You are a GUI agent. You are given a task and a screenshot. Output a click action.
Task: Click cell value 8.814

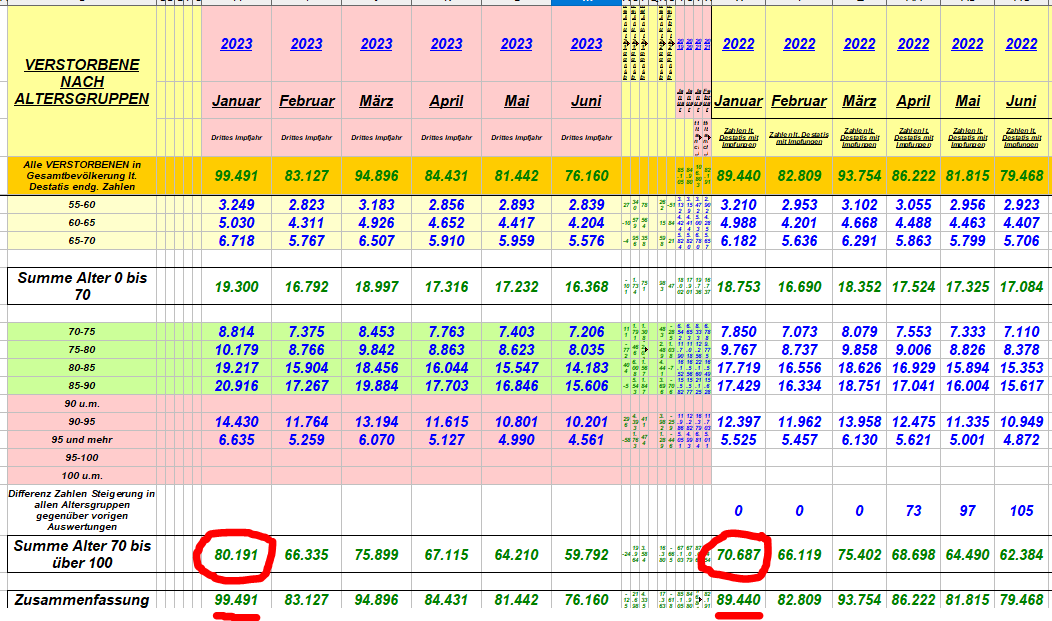(x=236, y=332)
